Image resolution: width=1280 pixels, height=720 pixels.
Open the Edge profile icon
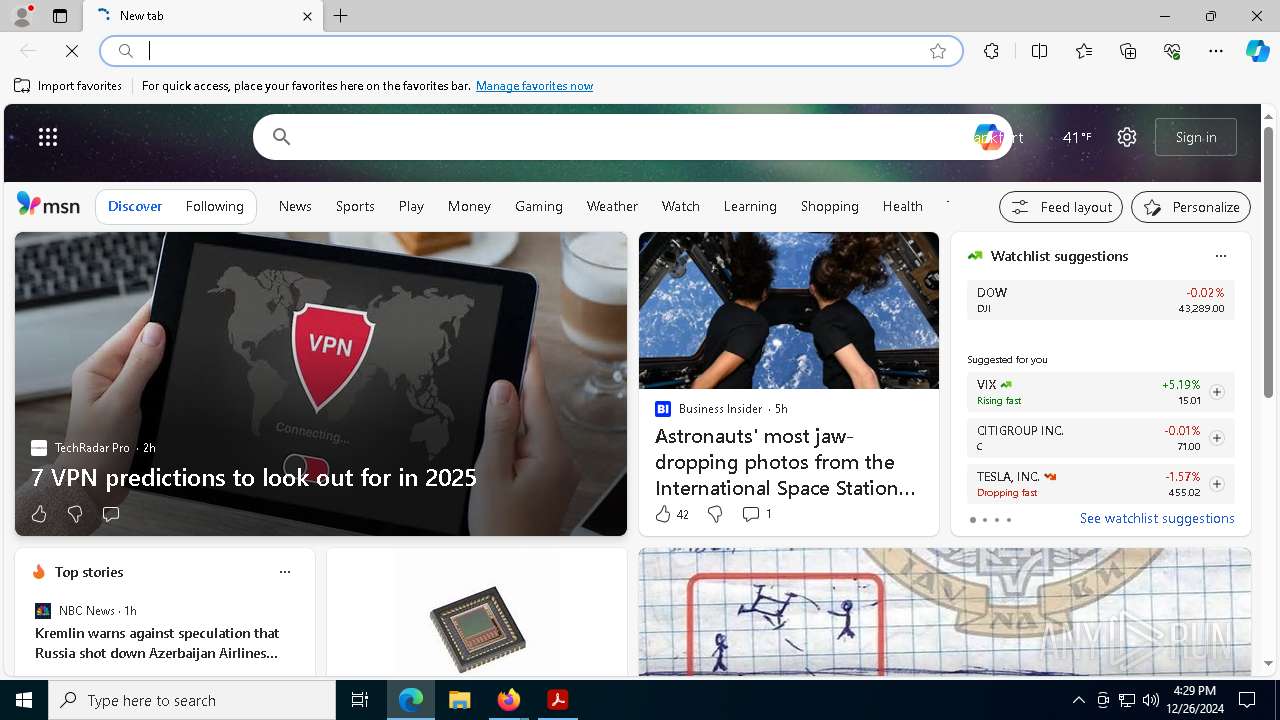(x=22, y=16)
